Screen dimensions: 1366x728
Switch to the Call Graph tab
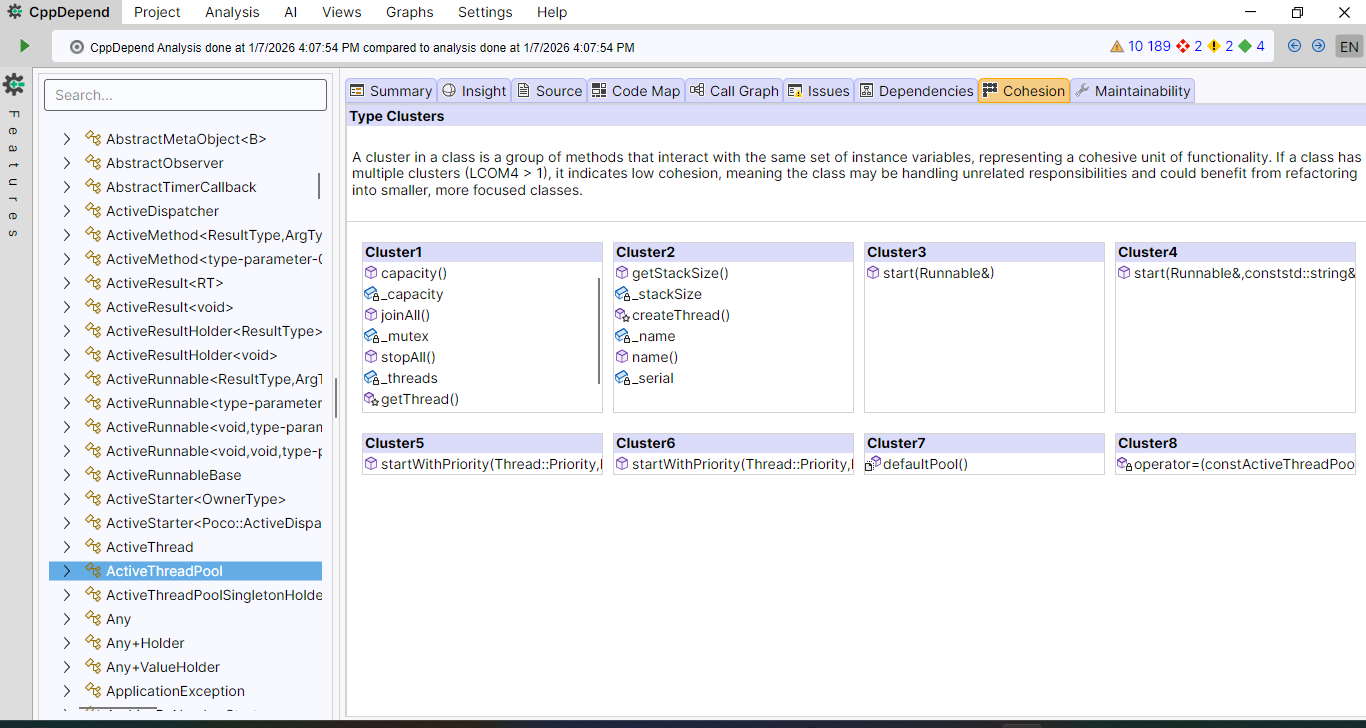pyautogui.click(x=733, y=91)
